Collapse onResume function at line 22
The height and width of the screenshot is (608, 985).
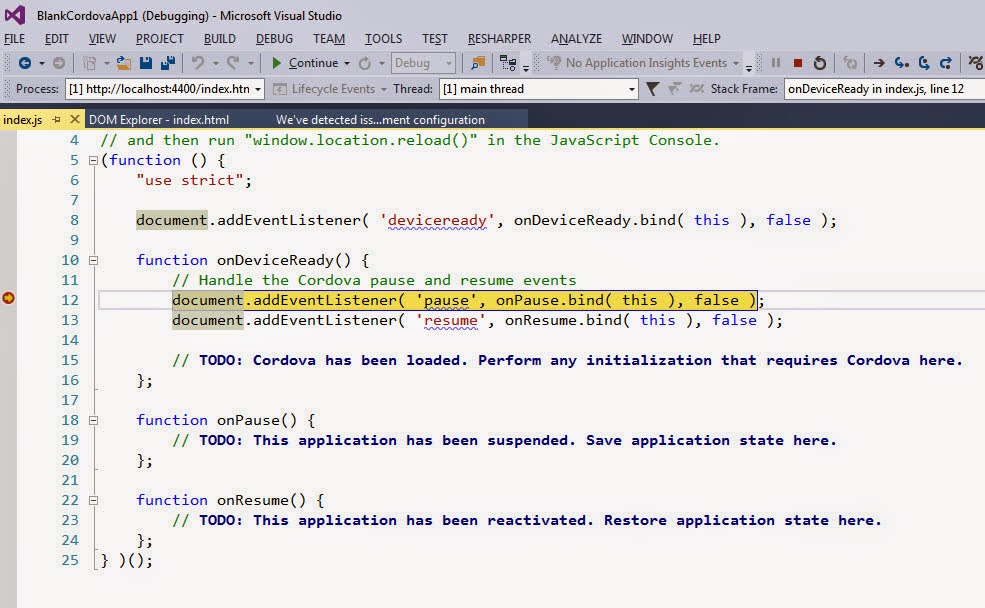point(93,501)
